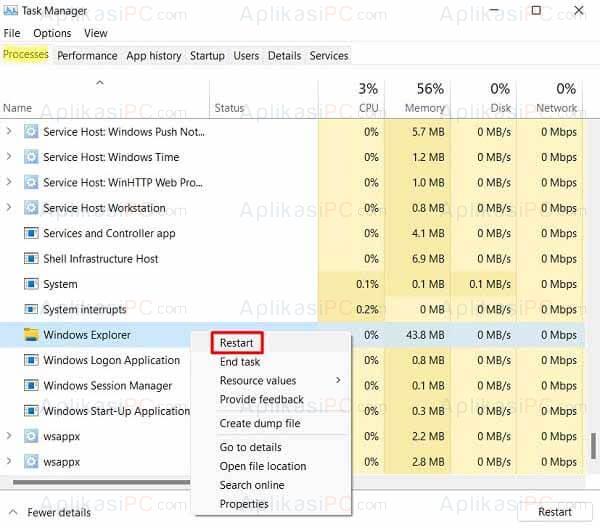Viewport: 600px width, 528px height.
Task: Expand the second wsappx process group
Action: pos(9,461)
